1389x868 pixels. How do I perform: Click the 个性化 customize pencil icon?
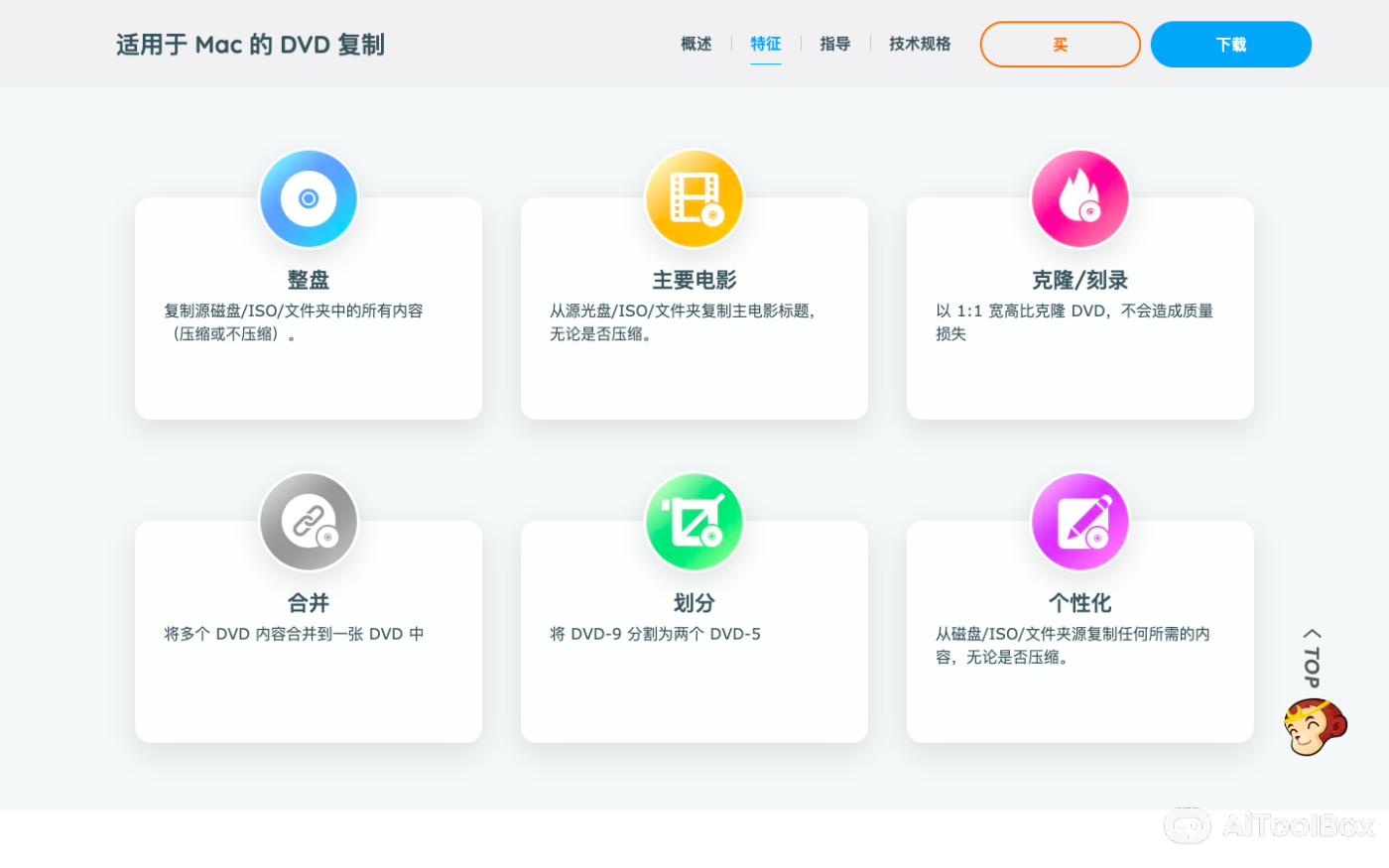point(1079,521)
